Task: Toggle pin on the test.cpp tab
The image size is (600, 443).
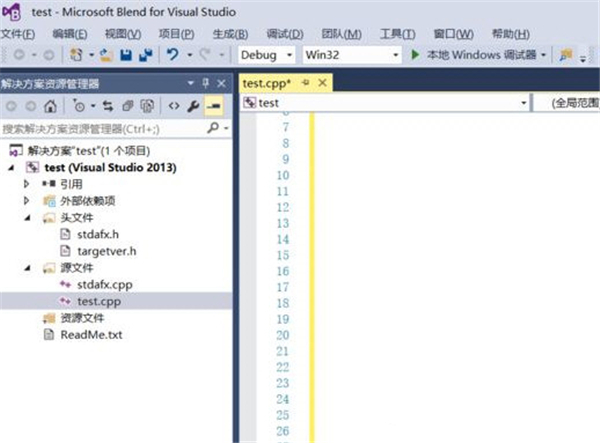Action: pos(307,82)
